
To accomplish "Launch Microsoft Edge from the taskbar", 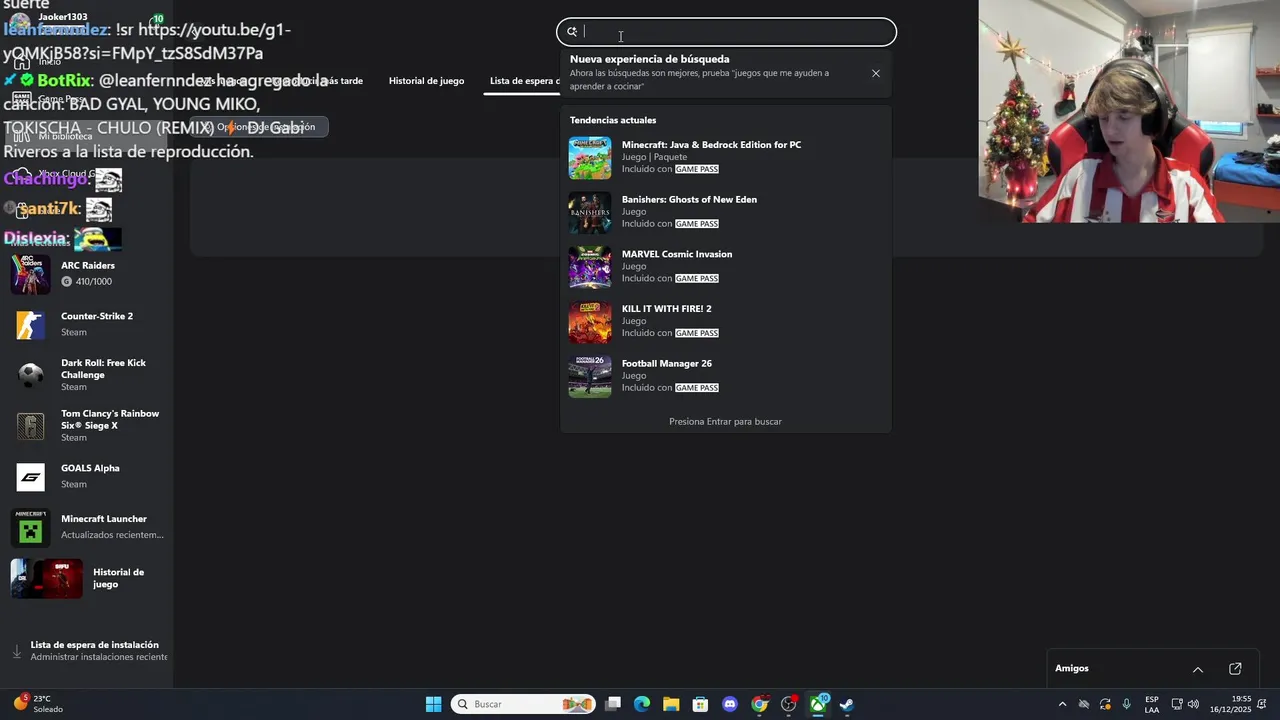I will click(x=642, y=704).
